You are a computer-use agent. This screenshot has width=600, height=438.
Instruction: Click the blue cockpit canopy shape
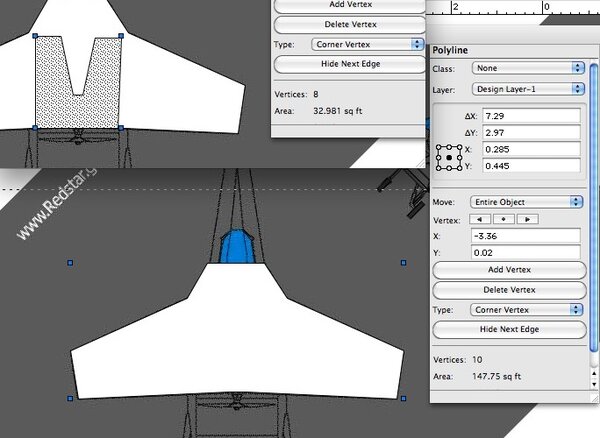click(x=237, y=247)
